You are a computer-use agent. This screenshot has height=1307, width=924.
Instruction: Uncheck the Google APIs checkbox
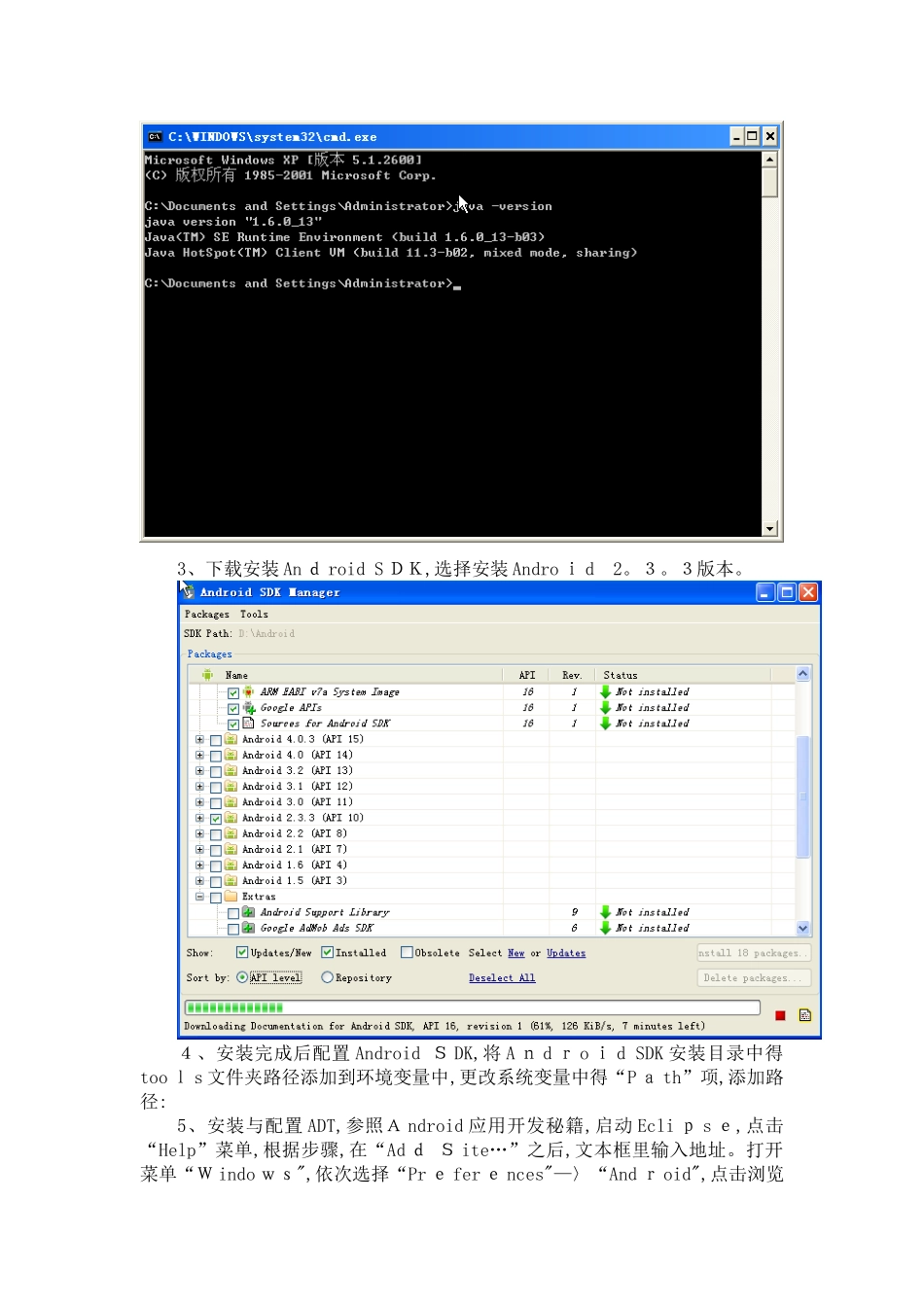(233, 709)
